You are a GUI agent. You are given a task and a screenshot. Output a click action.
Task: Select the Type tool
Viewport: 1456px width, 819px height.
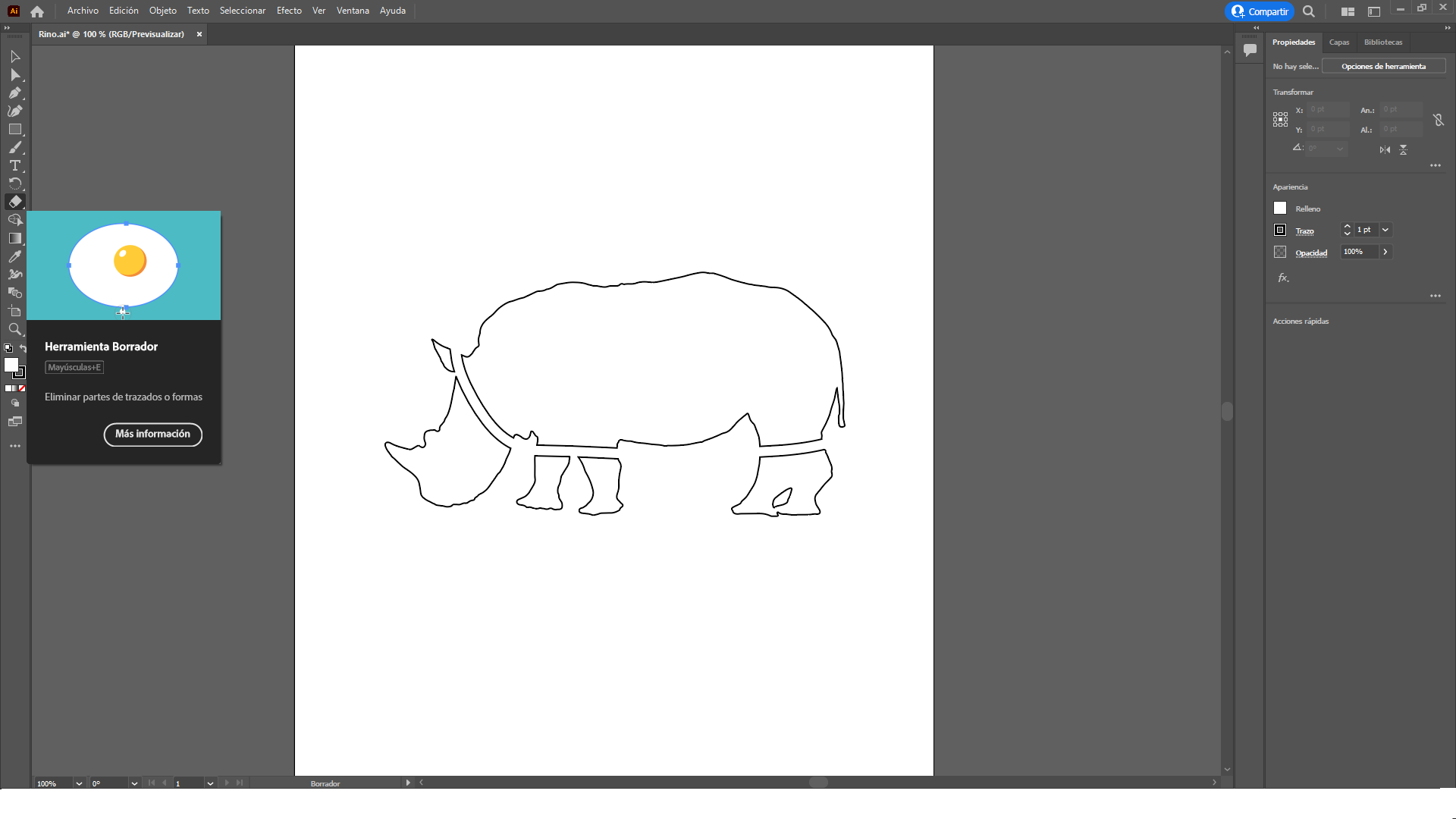coord(14,165)
